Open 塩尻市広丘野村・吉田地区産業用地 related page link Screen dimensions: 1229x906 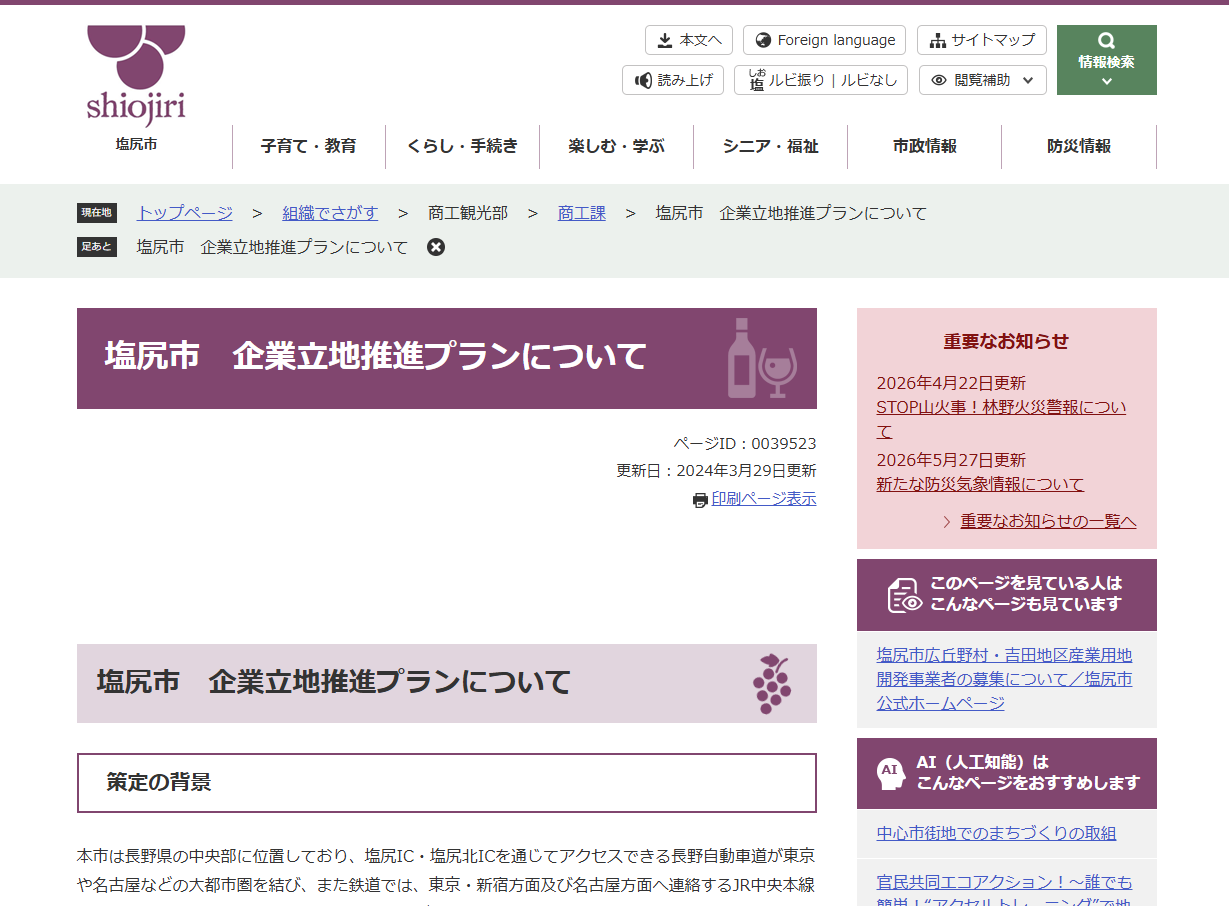point(1004,680)
